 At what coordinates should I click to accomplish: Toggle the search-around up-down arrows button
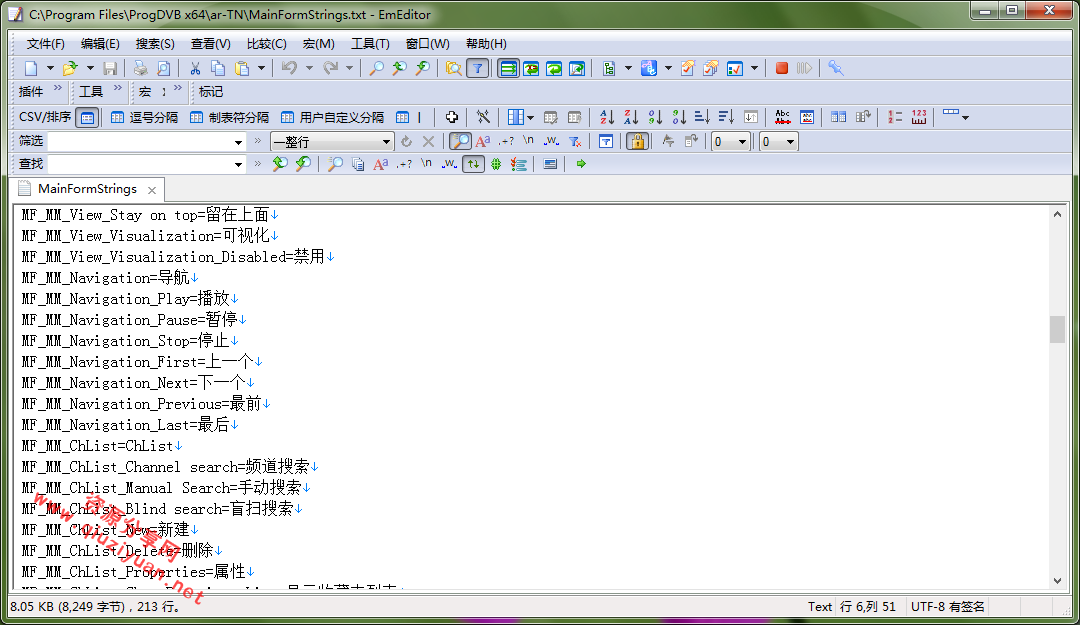coord(473,164)
